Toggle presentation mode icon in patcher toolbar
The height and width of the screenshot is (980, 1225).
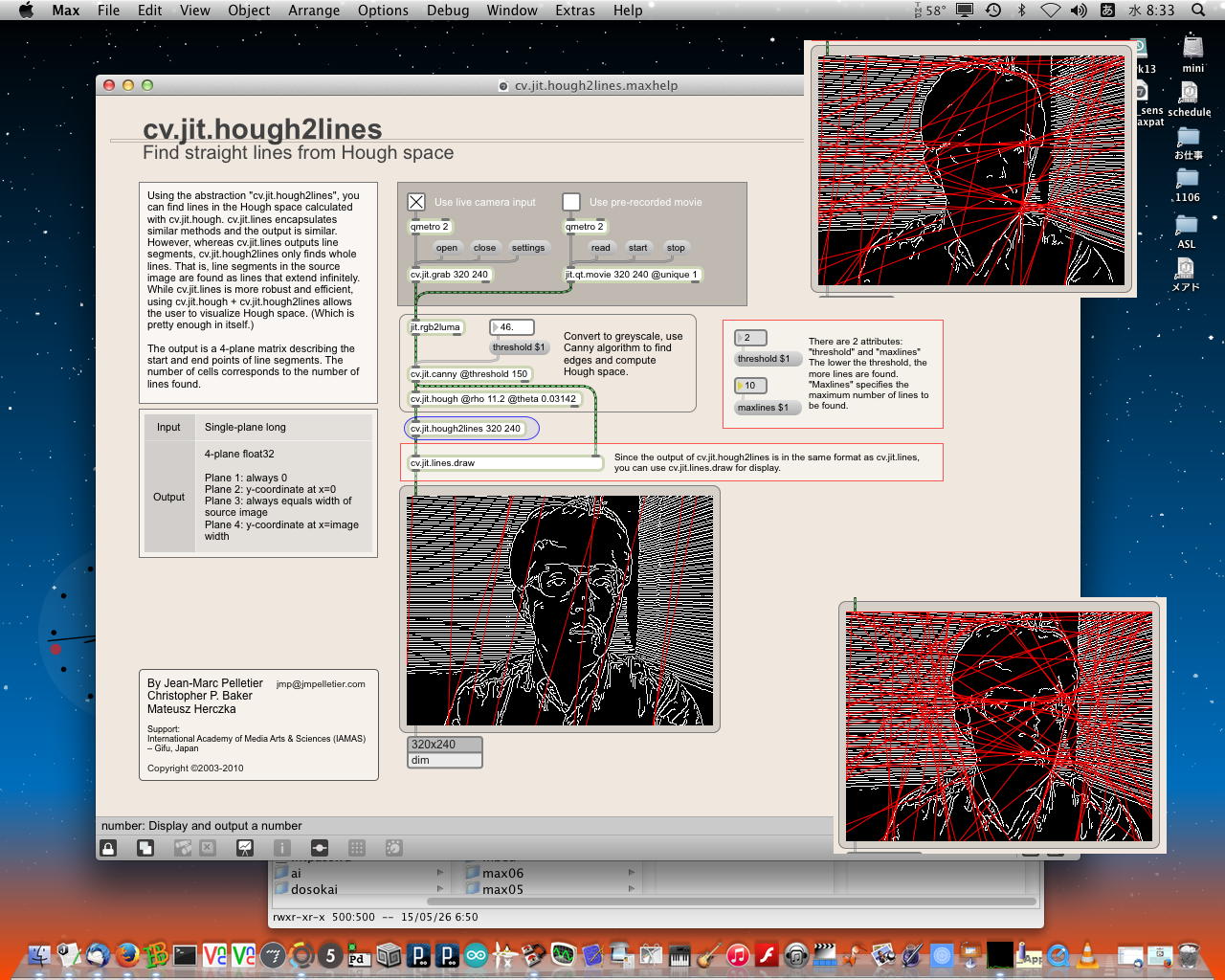click(x=245, y=848)
